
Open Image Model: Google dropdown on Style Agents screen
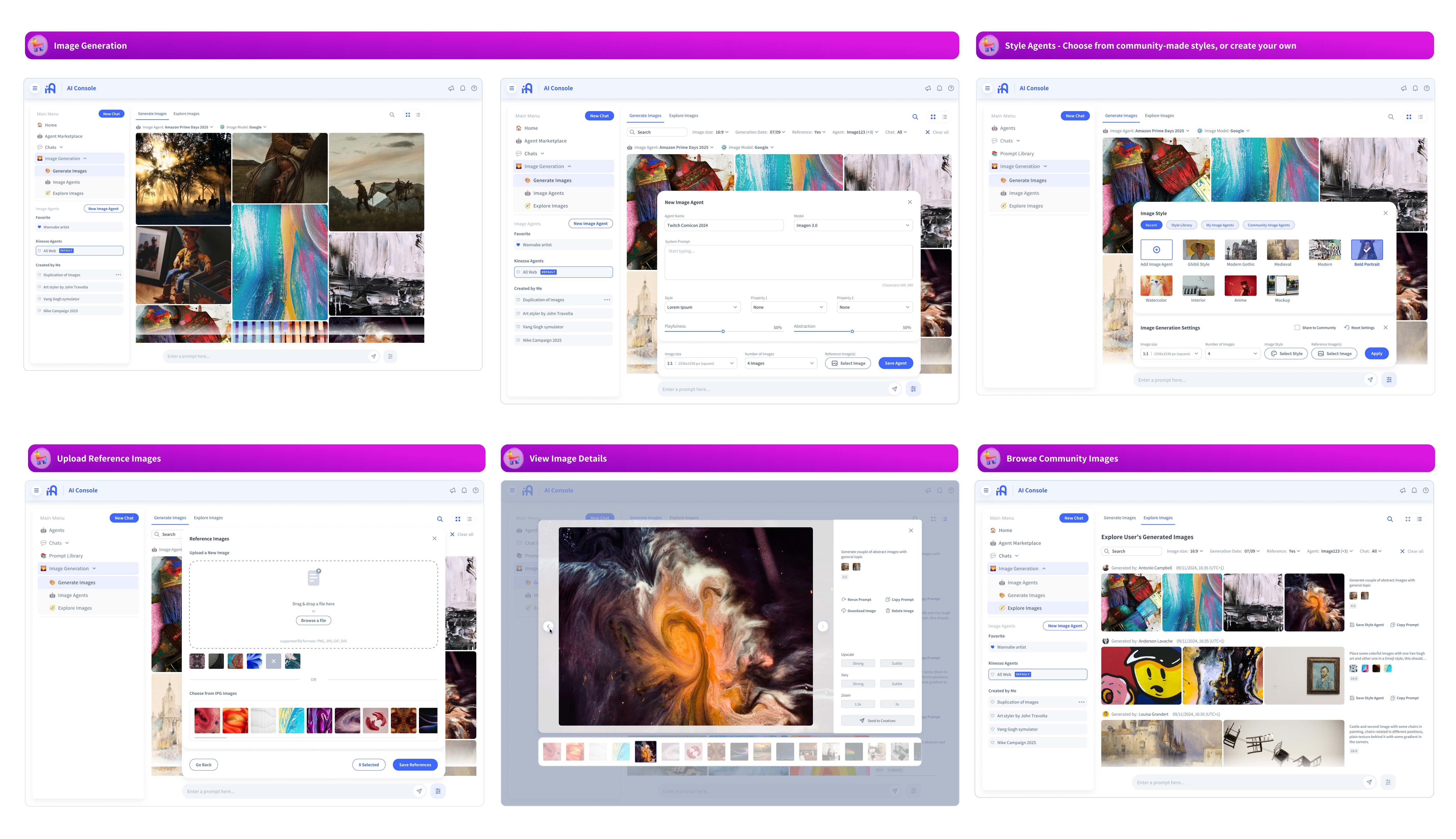(x=1223, y=131)
